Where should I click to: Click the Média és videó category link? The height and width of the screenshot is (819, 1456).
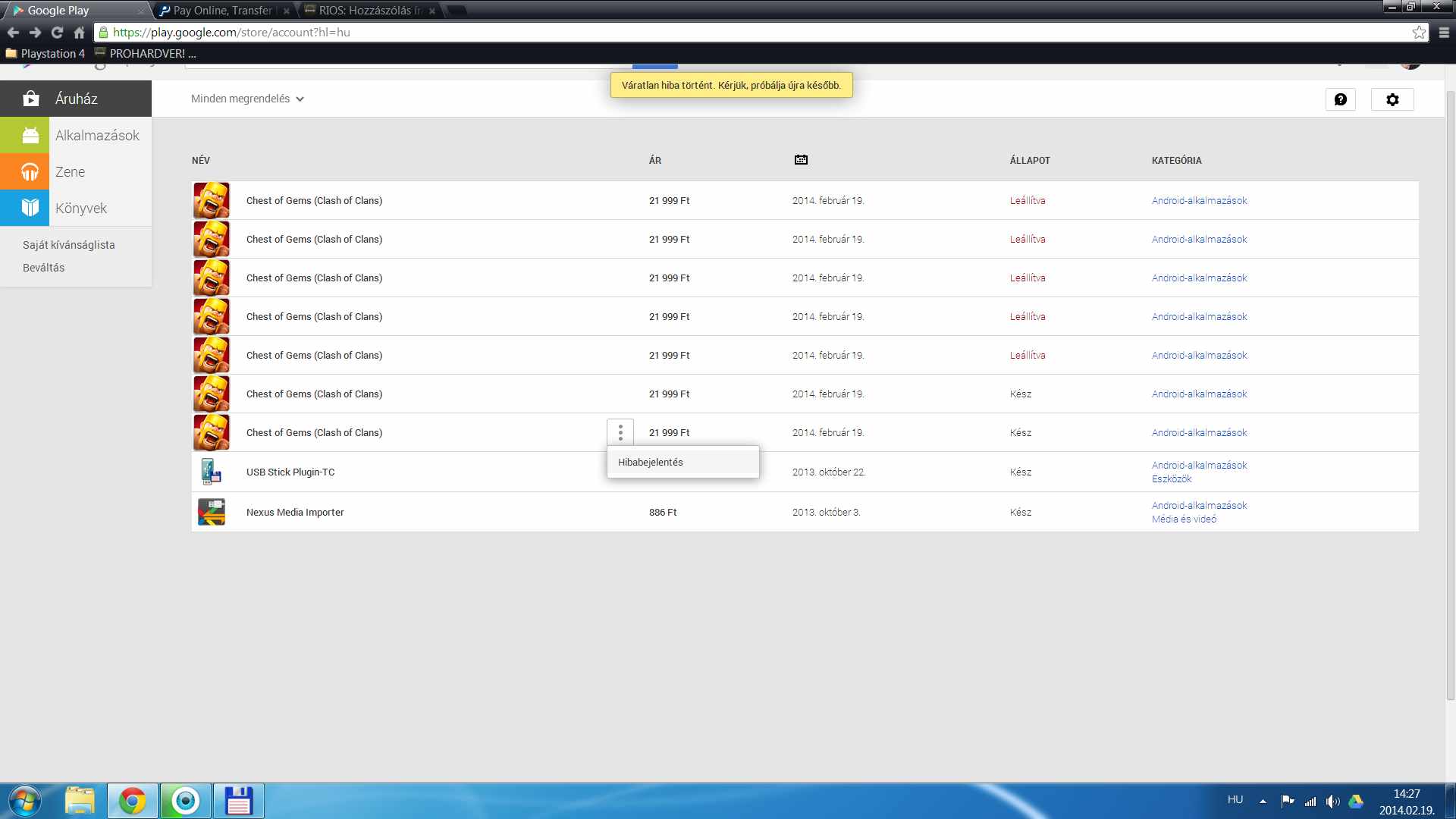pyautogui.click(x=1184, y=519)
